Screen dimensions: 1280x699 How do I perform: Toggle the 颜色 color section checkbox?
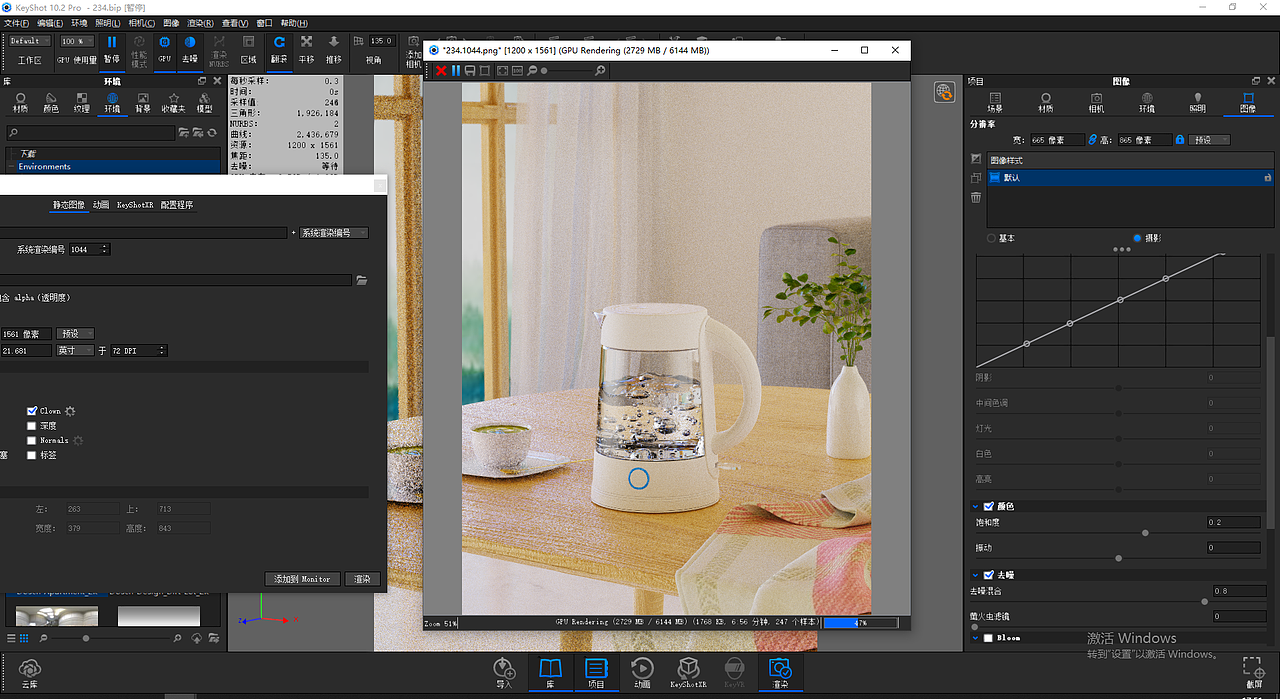tap(989, 506)
